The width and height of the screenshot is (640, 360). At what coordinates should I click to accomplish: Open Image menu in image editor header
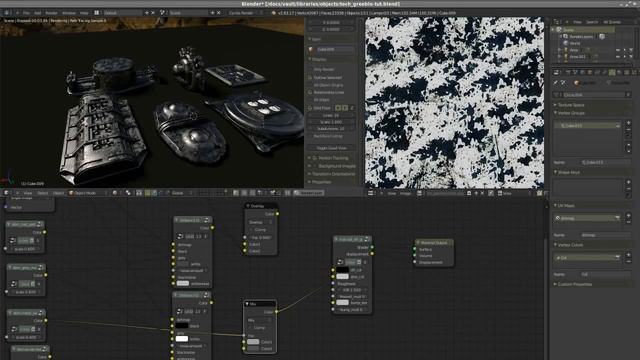(405, 193)
